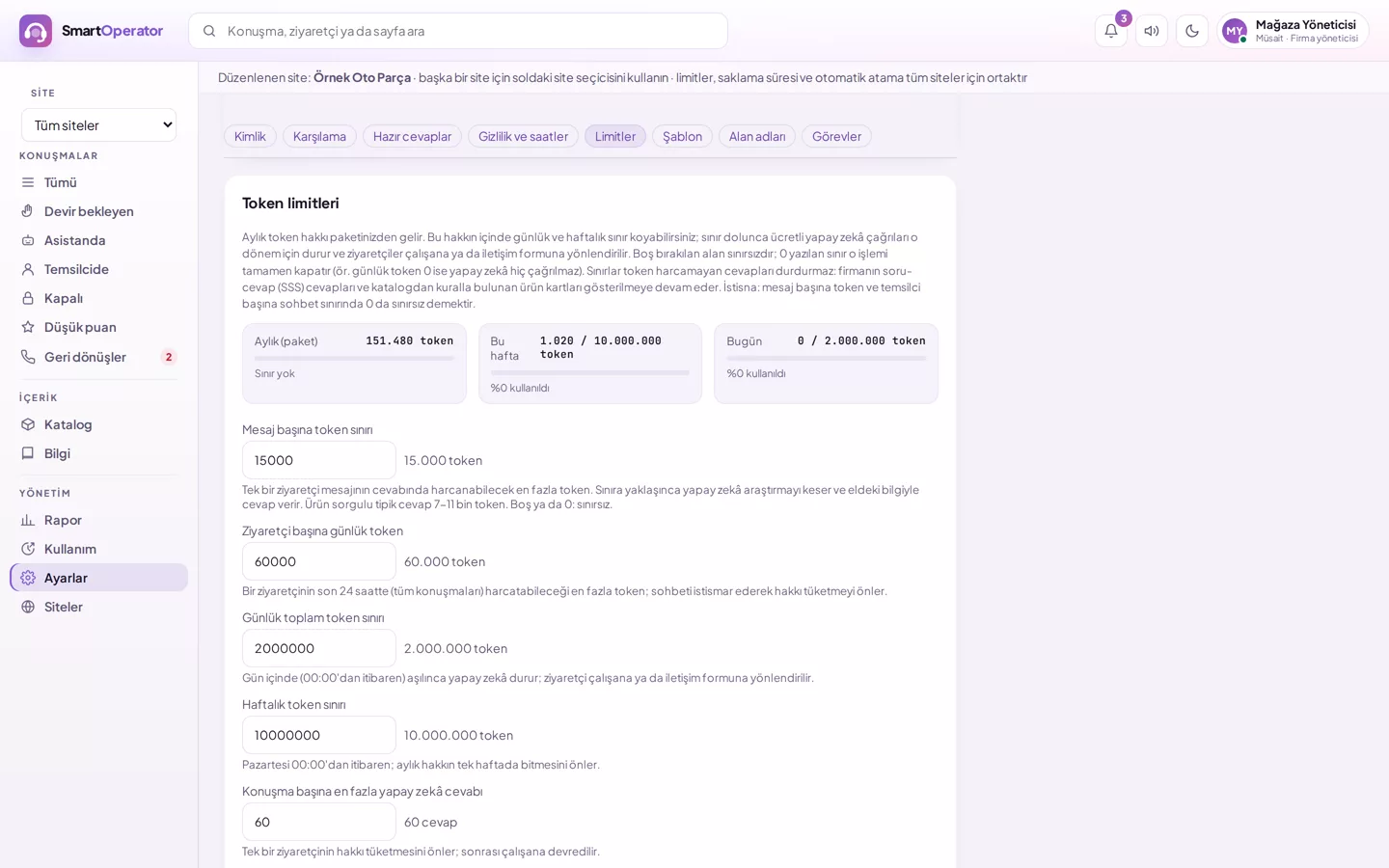Select the Hazır cevaplar tab
Viewport: 1389px width, 868px height.
[x=412, y=136]
